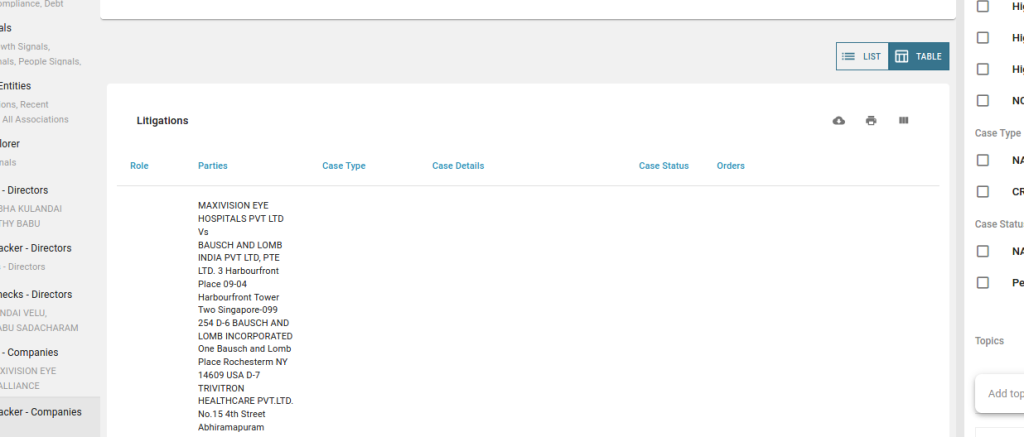Viewport: 1024px width, 437px height.
Task: Open Tracker - Companies in the sidebar
Action: coord(40,412)
